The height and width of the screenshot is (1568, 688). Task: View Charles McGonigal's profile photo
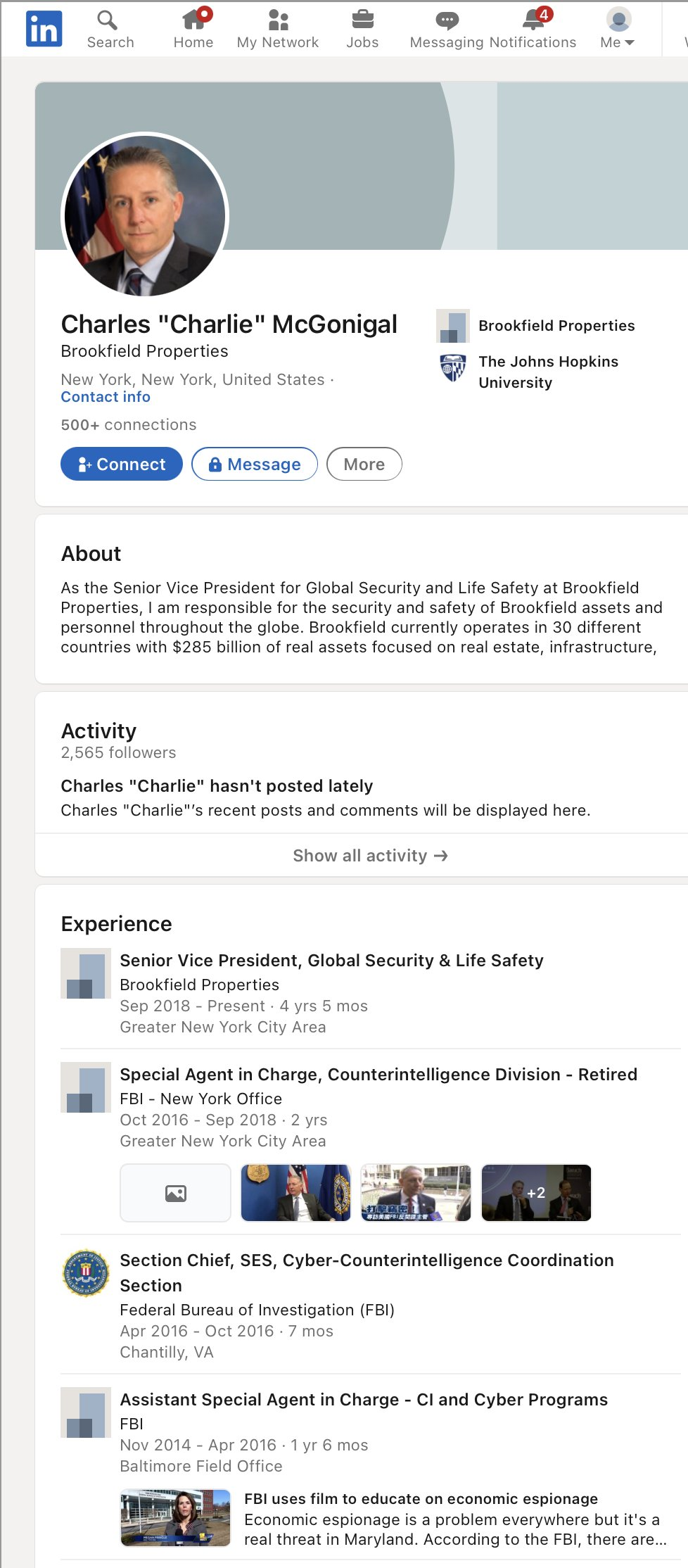(145, 216)
